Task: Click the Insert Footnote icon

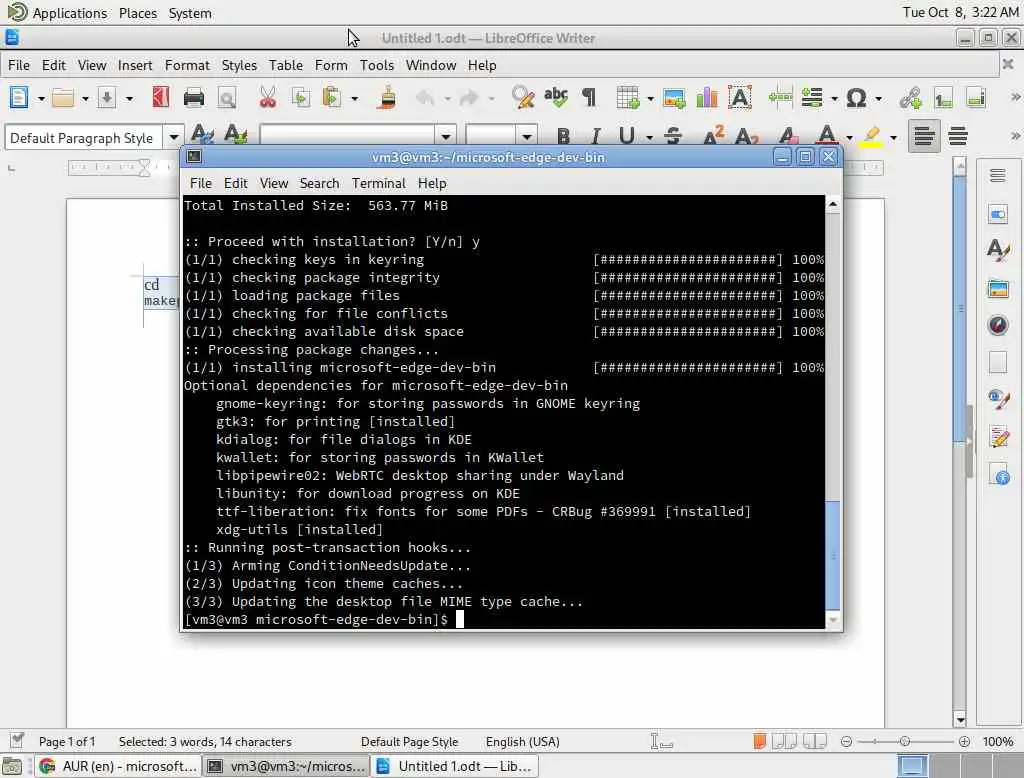Action: [x=944, y=98]
